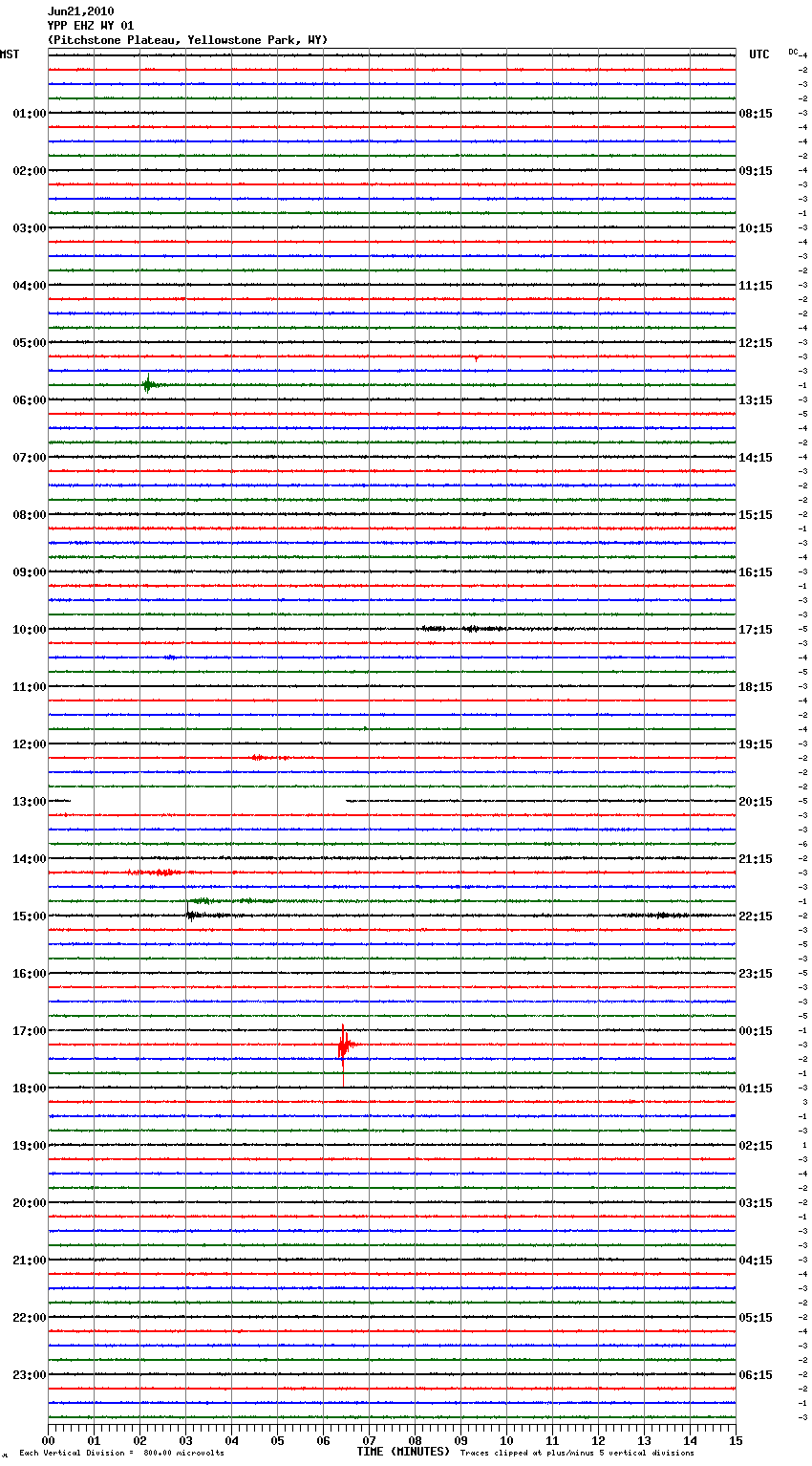The image size is (812, 1466).
Task: Select the 12:00 MST time label
Action: coord(30,744)
